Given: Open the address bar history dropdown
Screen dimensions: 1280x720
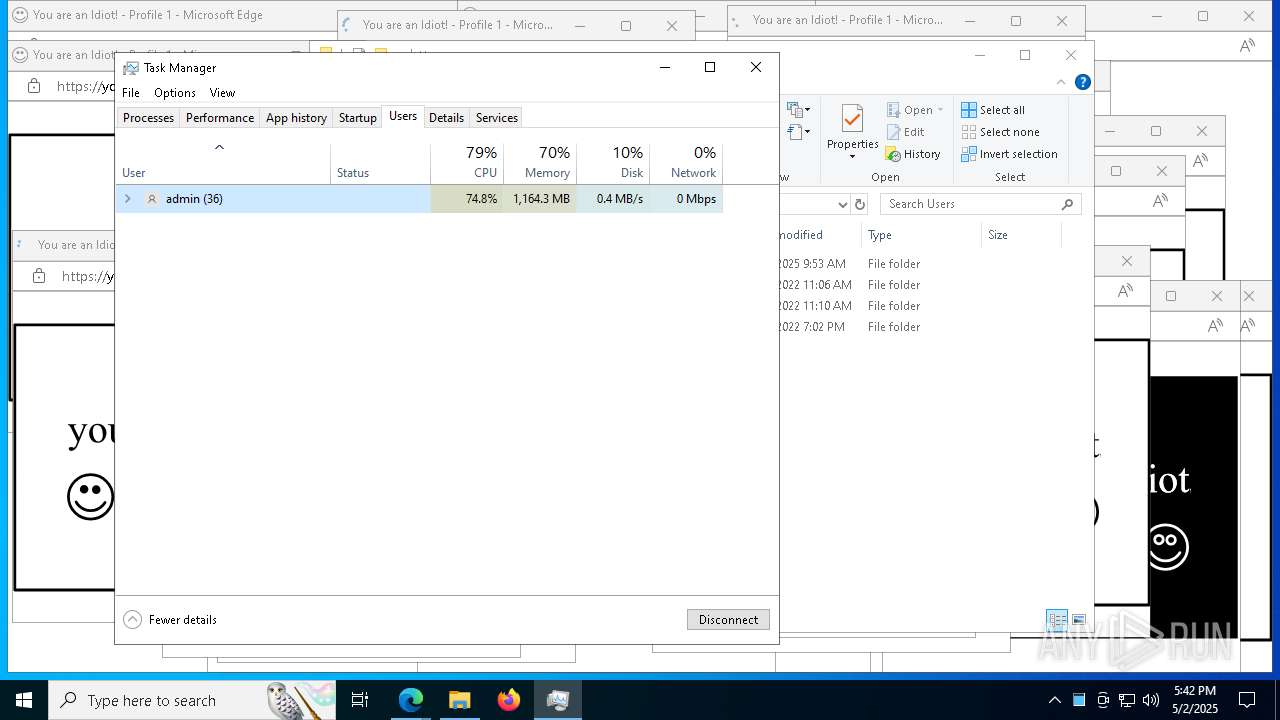Looking at the screenshot, I should pos(842,204).
